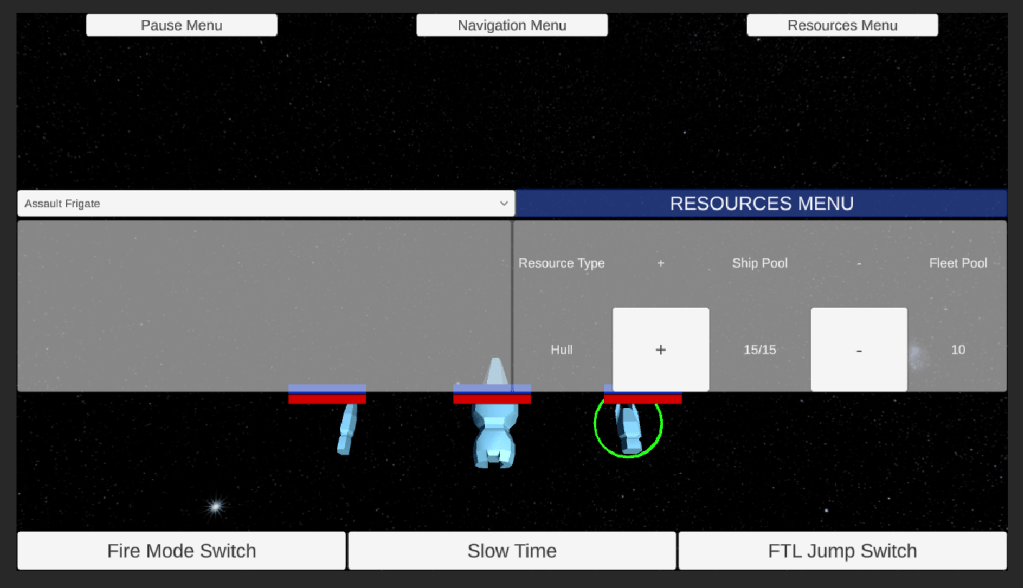This screenshot has height=588, width=1023.
Task: Toggle Slow Time
Action: [x=512, y=551]
